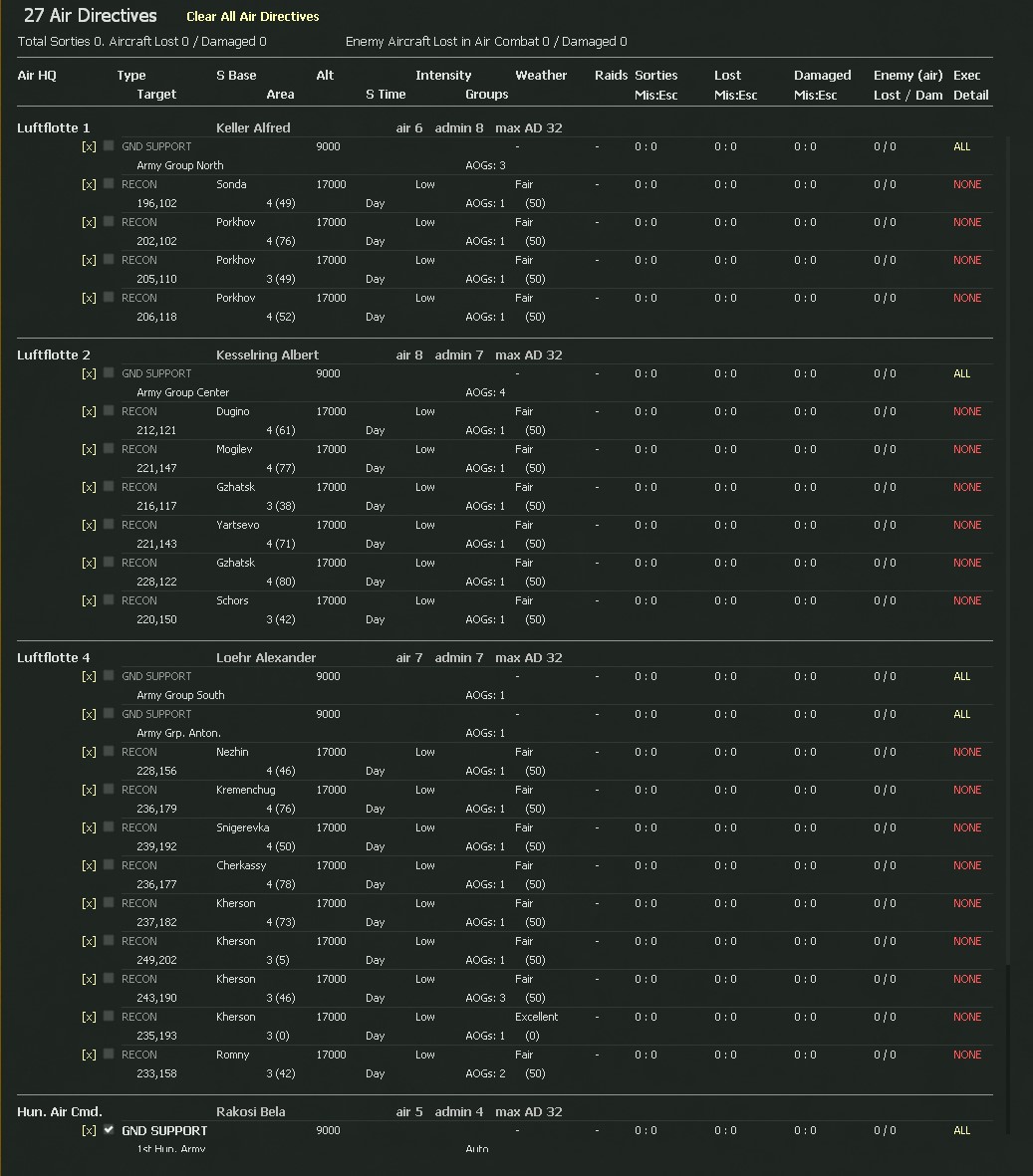Viewport: 1033px width, 1176px height.
Task: Toggle Exec Detail NONE for Schors RECON
Action: pos(966,600)
